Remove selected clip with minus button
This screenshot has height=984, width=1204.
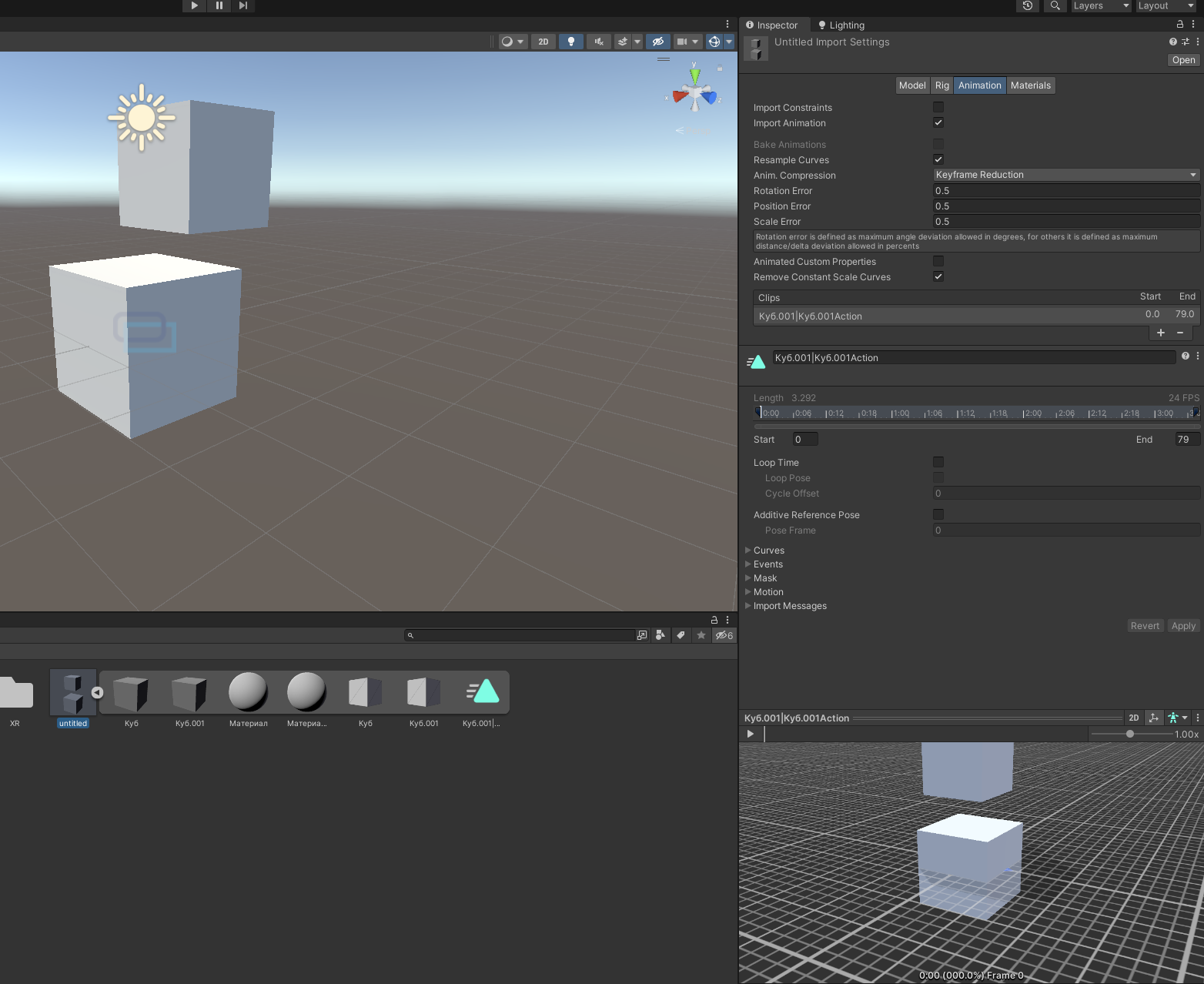[1180, 333]
